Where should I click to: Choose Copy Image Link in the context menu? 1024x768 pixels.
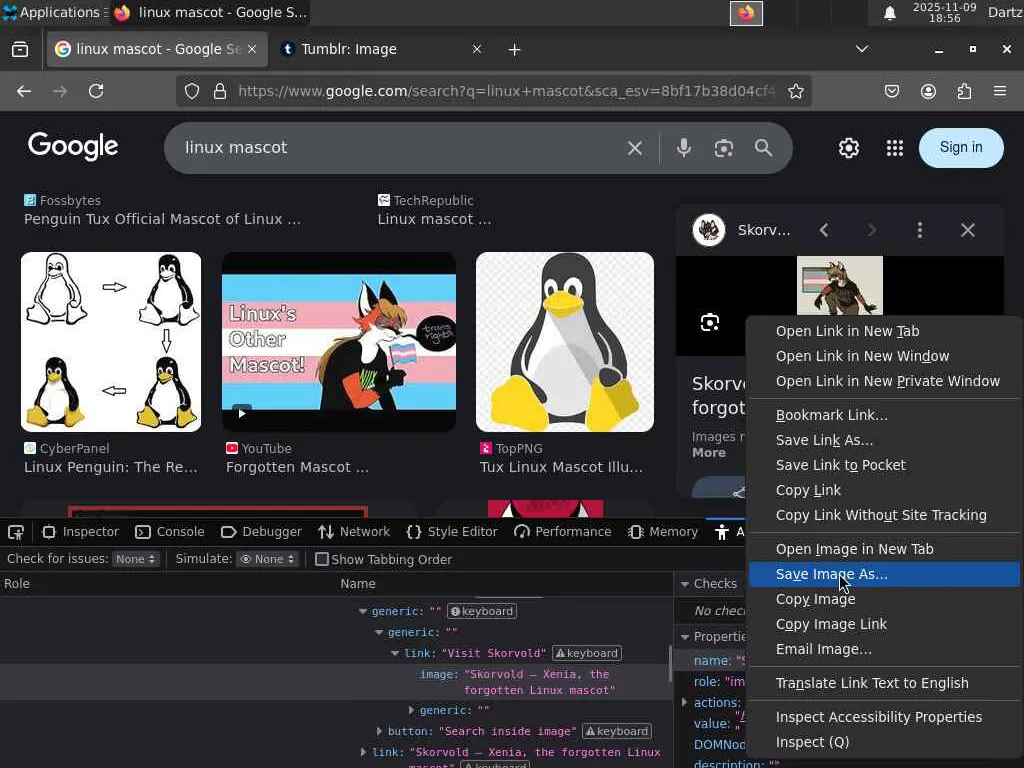pyautogui.click(x=884, y=625)
